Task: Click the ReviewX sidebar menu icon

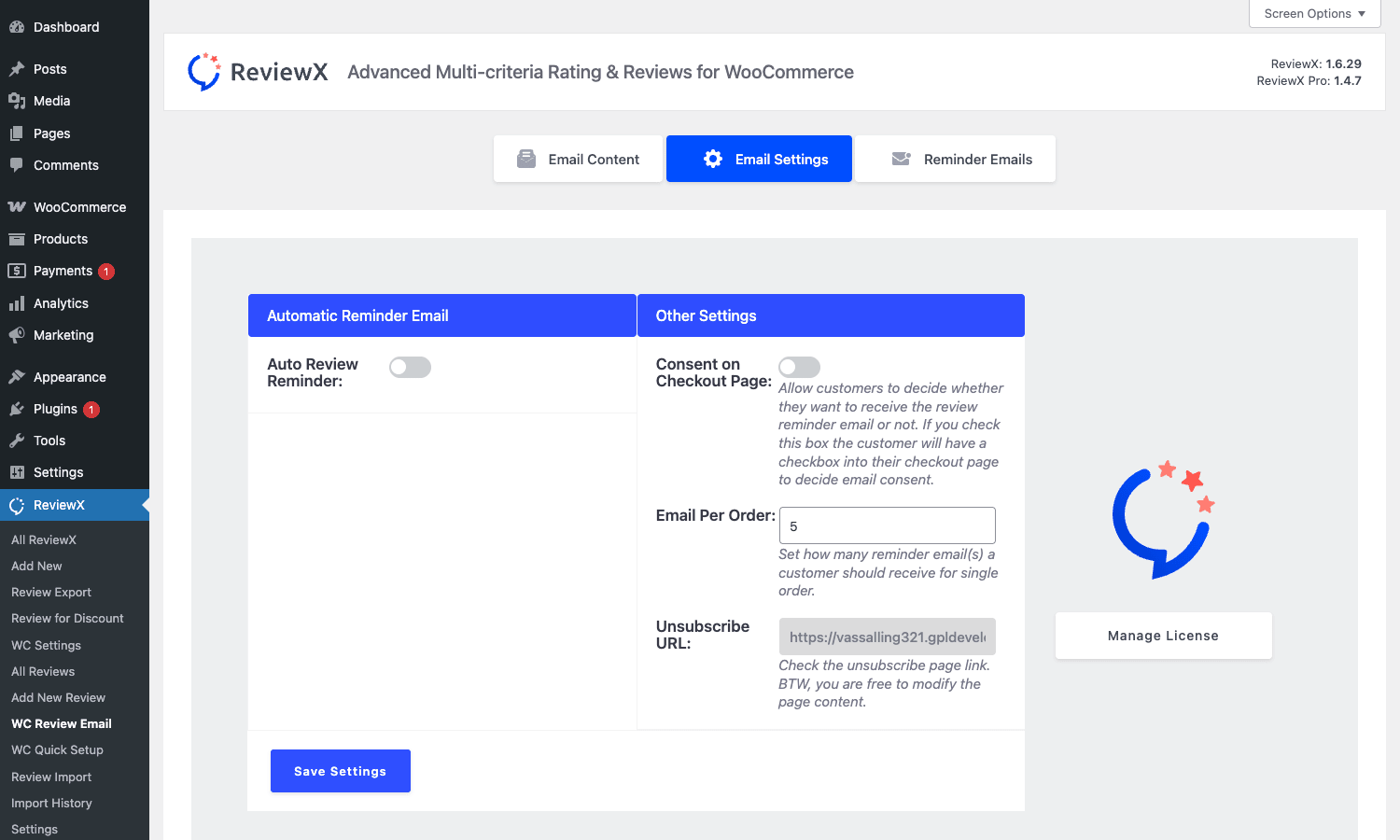Action: (17, 506)
